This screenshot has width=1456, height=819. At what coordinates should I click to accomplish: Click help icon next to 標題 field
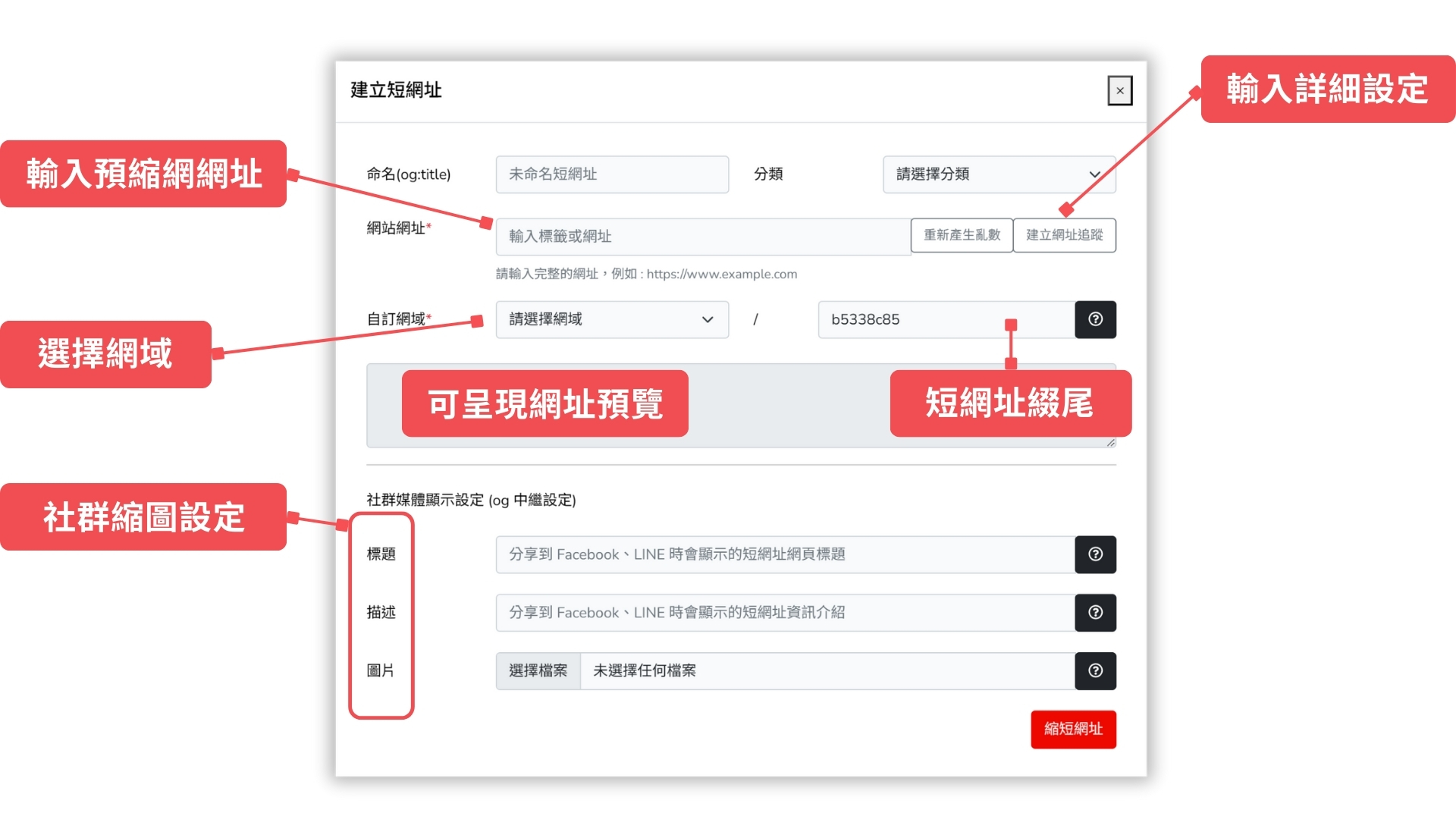tap(1095, 554)
